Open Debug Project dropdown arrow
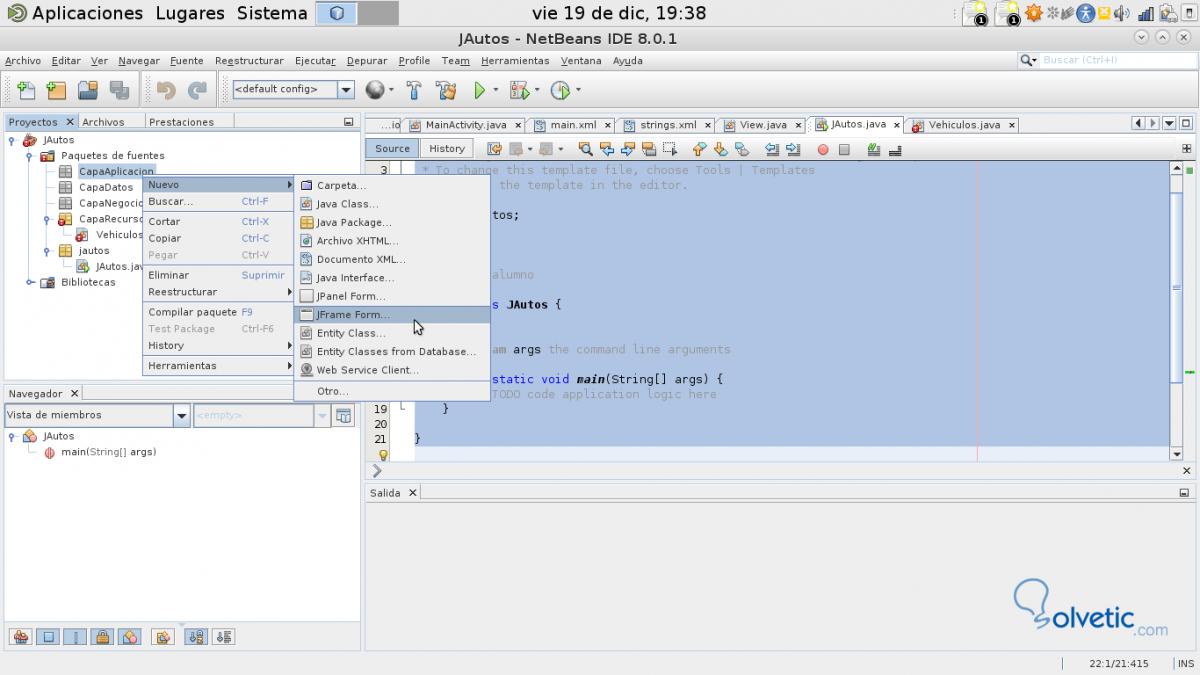 tap(537, 90)
